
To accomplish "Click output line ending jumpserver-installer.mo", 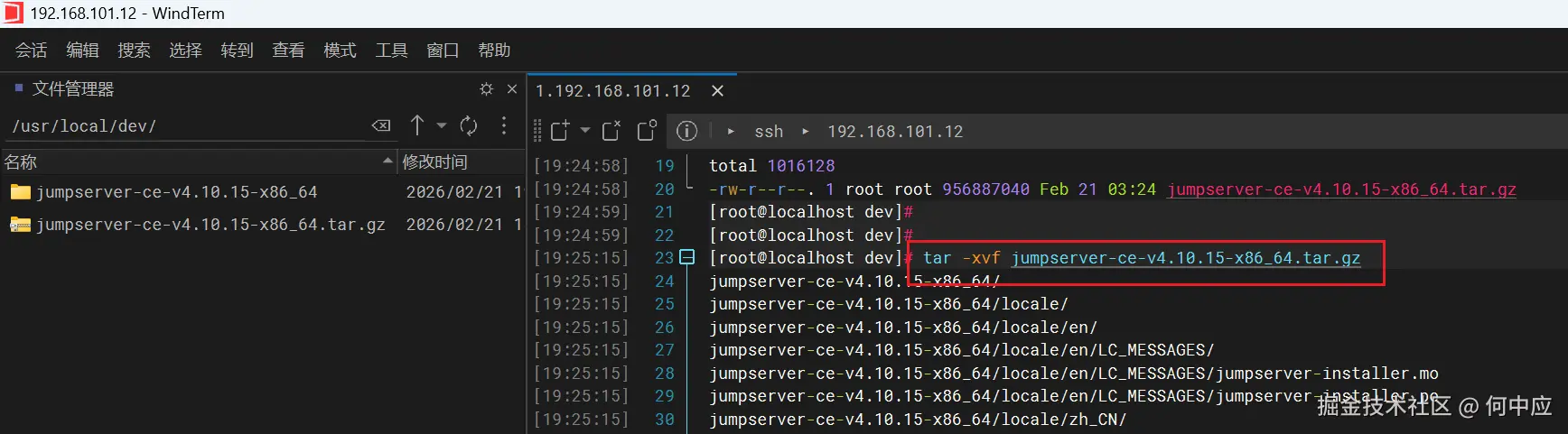I will click(1074, 374).
